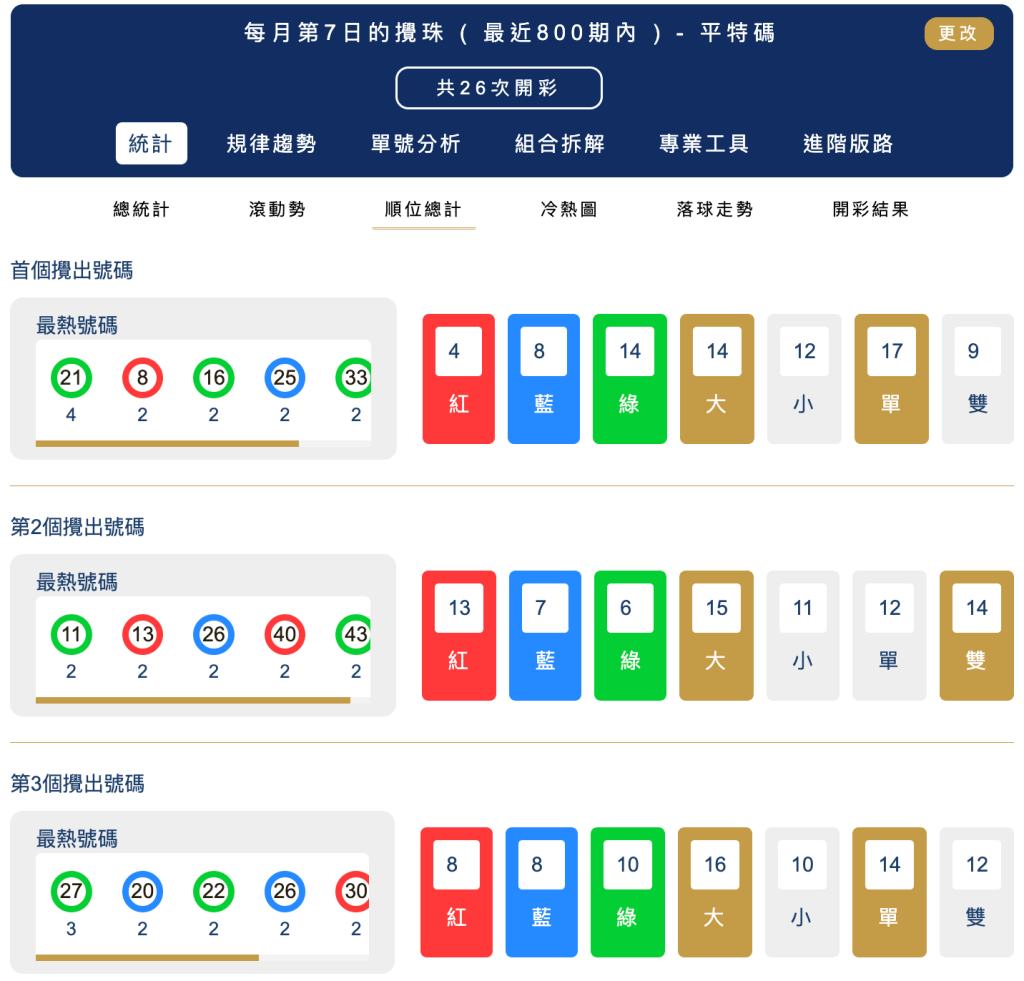Click hot number ball 21 in first row

70,378
